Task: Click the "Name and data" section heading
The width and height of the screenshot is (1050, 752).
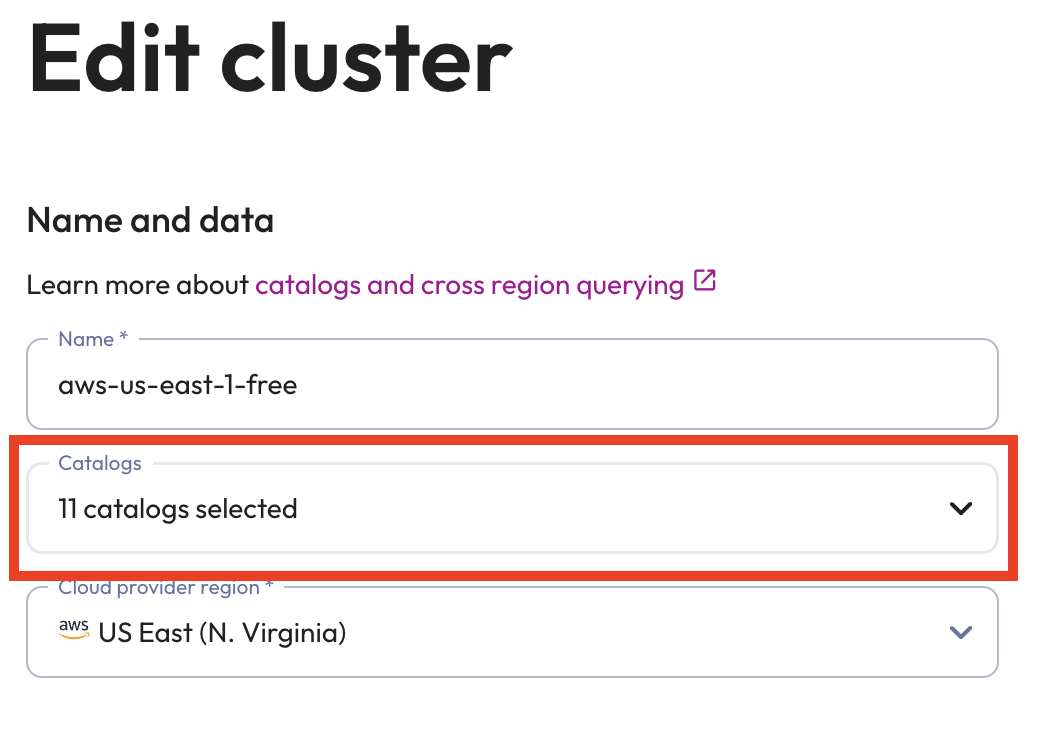Action: (x=150, y=220)
